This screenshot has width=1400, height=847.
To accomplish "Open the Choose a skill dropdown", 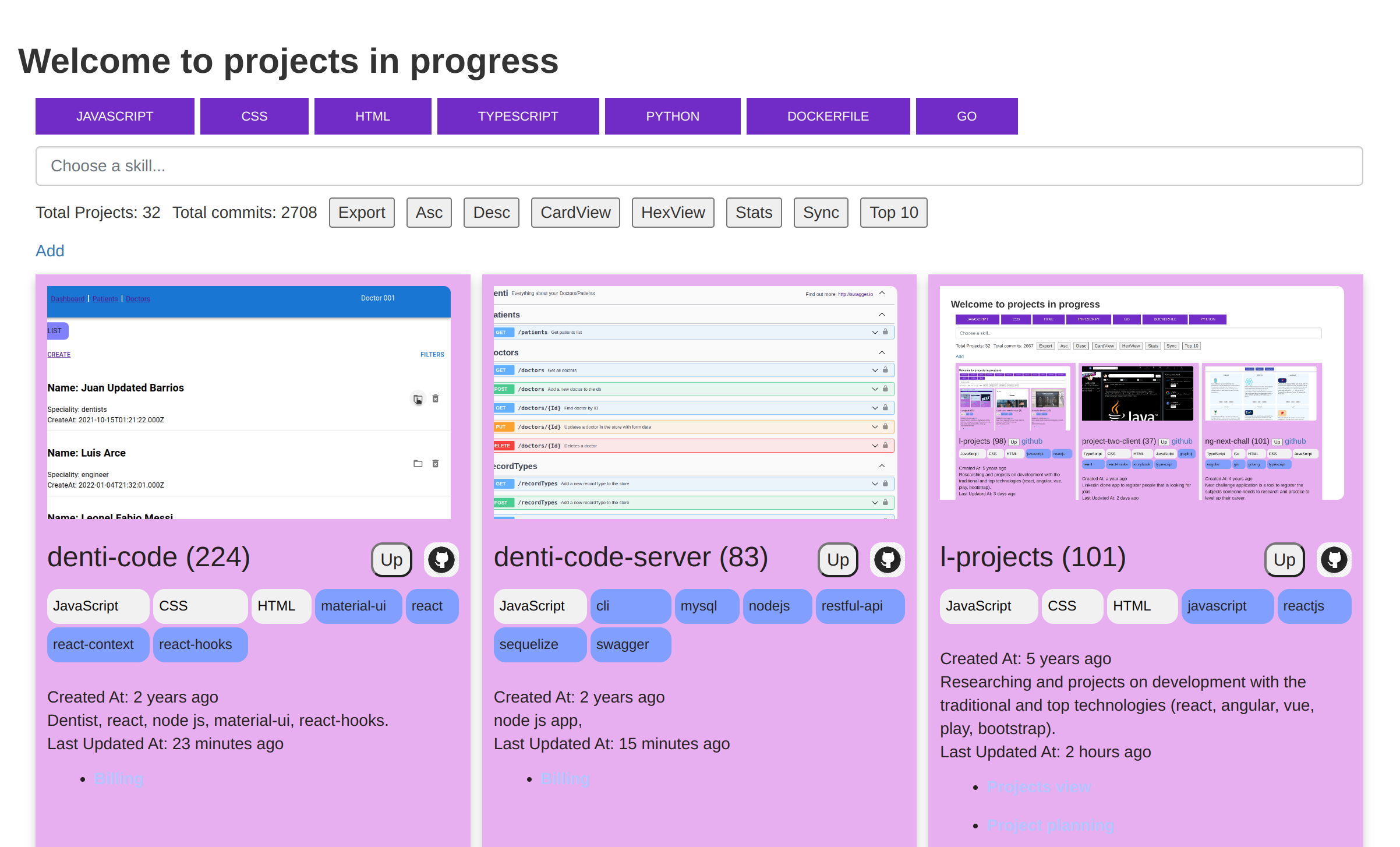I will coord(699,166).
